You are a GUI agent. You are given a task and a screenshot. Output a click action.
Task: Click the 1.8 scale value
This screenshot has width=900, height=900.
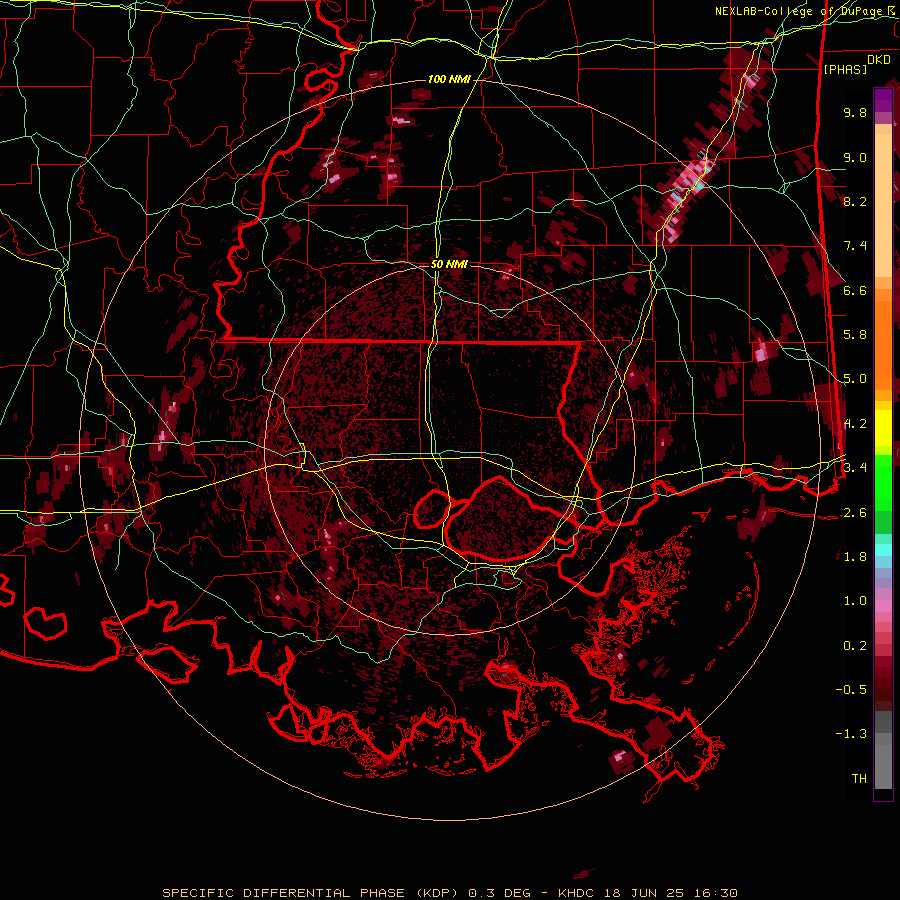click(x=855, y=557)
